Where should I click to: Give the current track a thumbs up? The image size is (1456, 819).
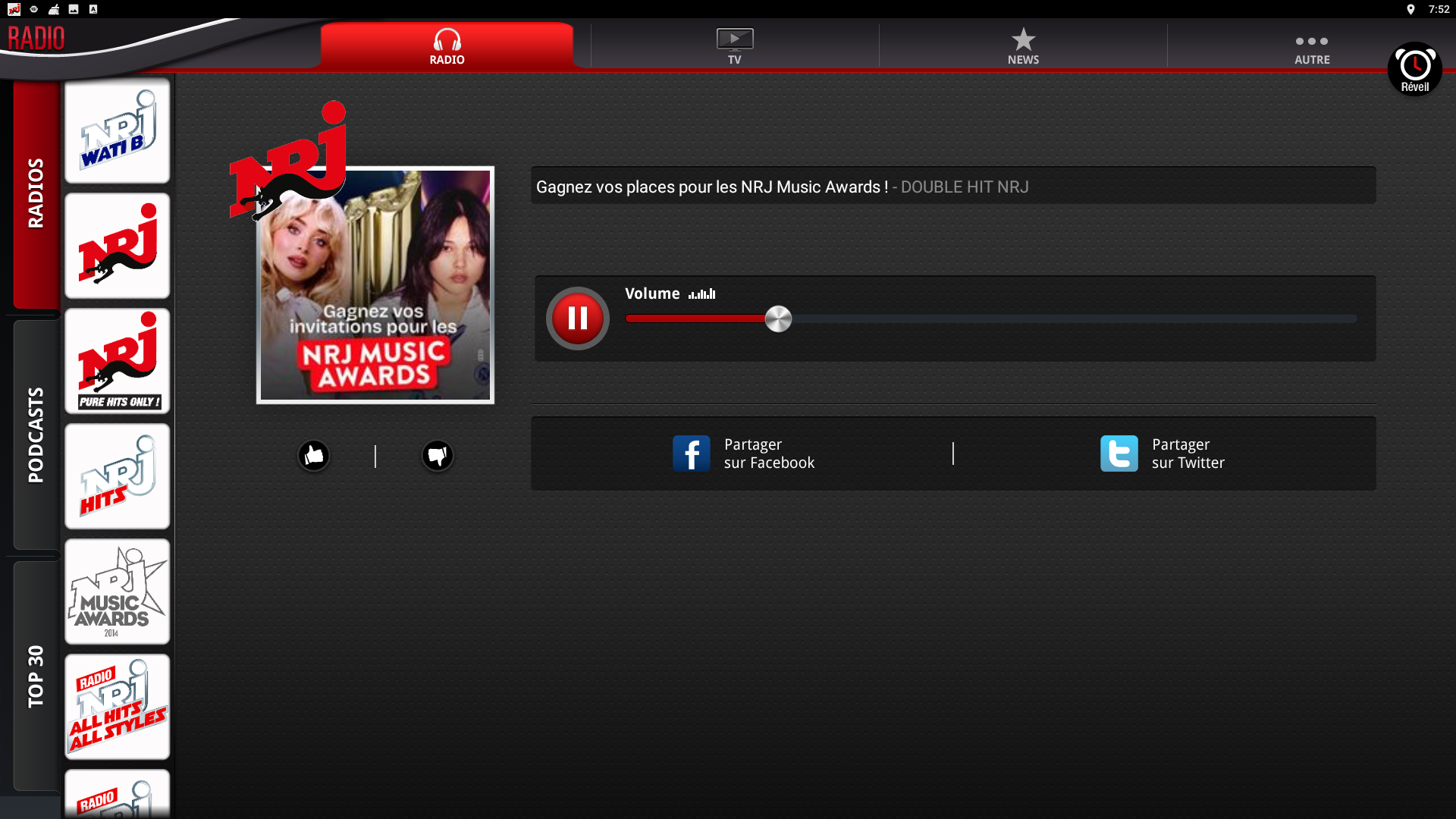[x=314, y=455]
